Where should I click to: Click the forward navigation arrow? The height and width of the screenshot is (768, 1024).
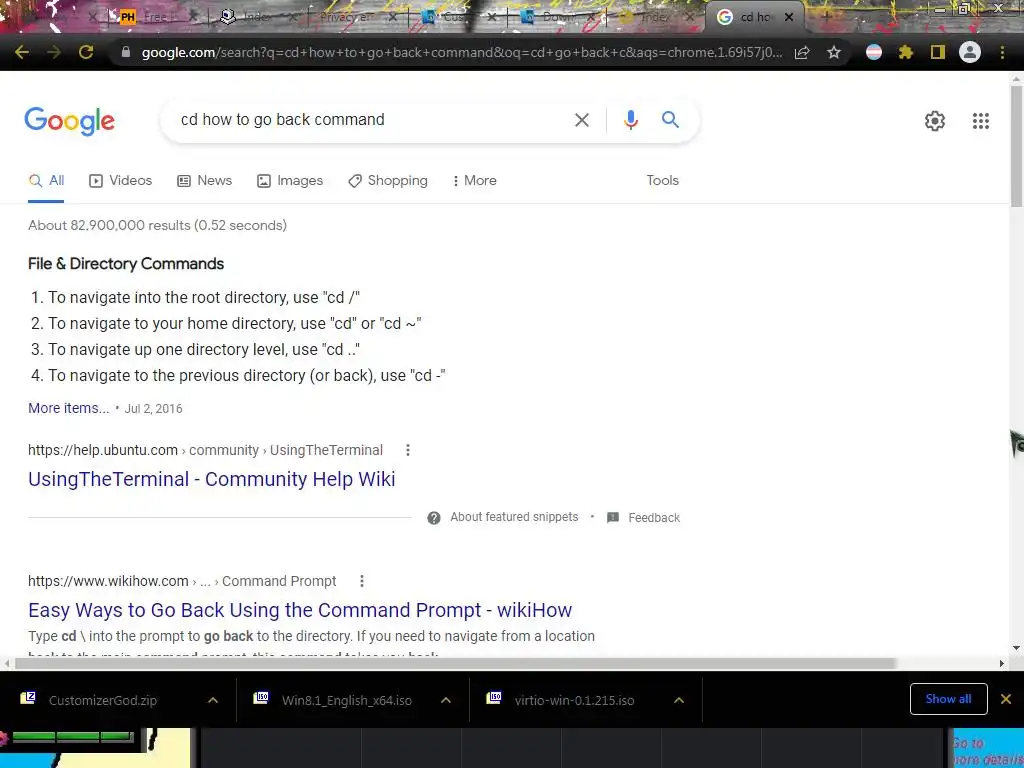[54, 52]
